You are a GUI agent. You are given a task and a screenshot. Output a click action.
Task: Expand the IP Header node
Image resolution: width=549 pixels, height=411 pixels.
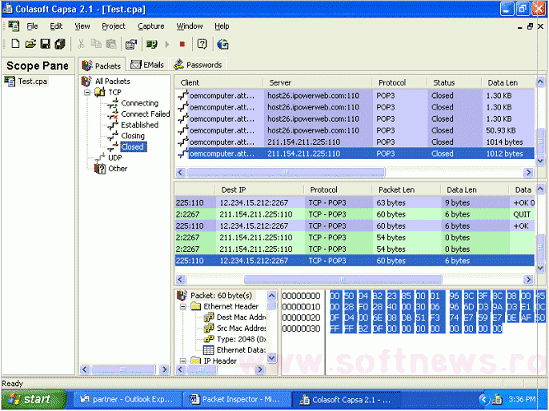(x=183, y=361)
